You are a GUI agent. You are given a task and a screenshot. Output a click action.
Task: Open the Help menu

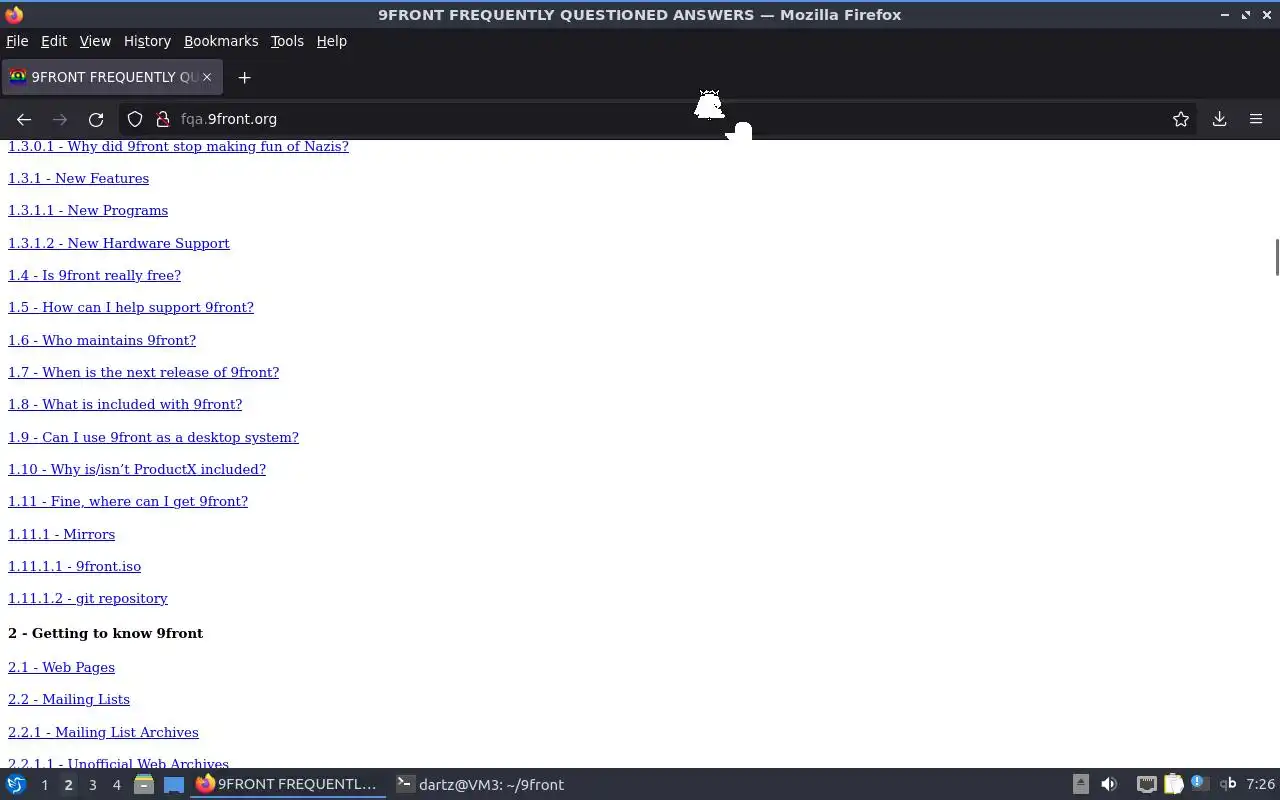coord(331,41)
